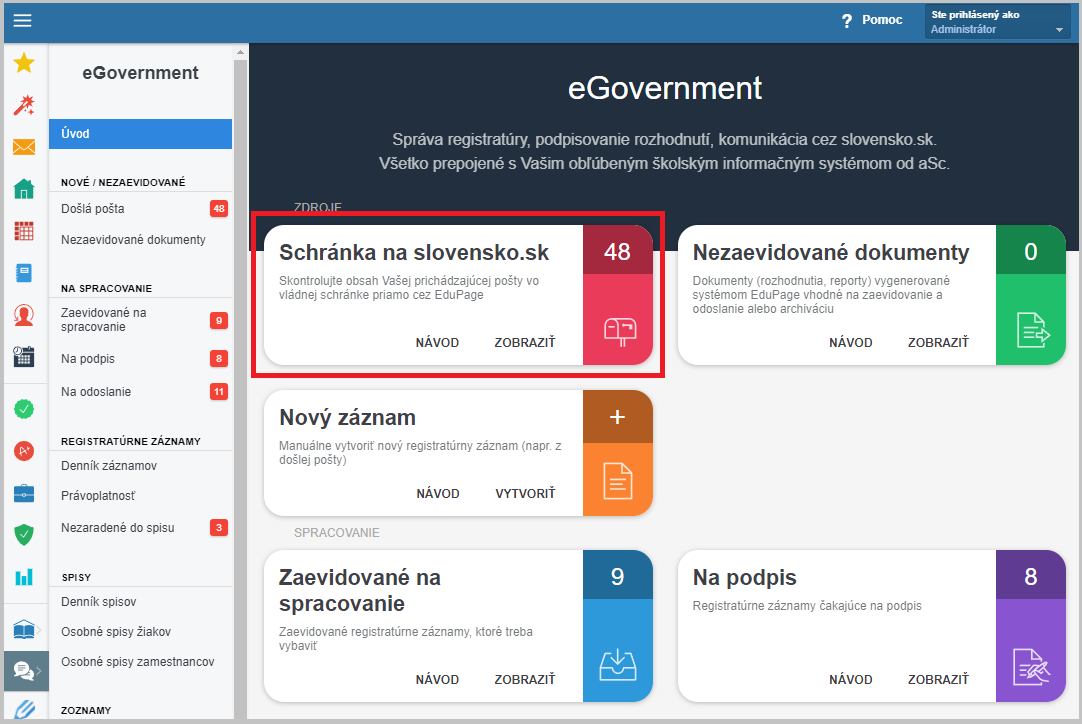Open Na odoslanie in the sidebar

coord(96,392)
